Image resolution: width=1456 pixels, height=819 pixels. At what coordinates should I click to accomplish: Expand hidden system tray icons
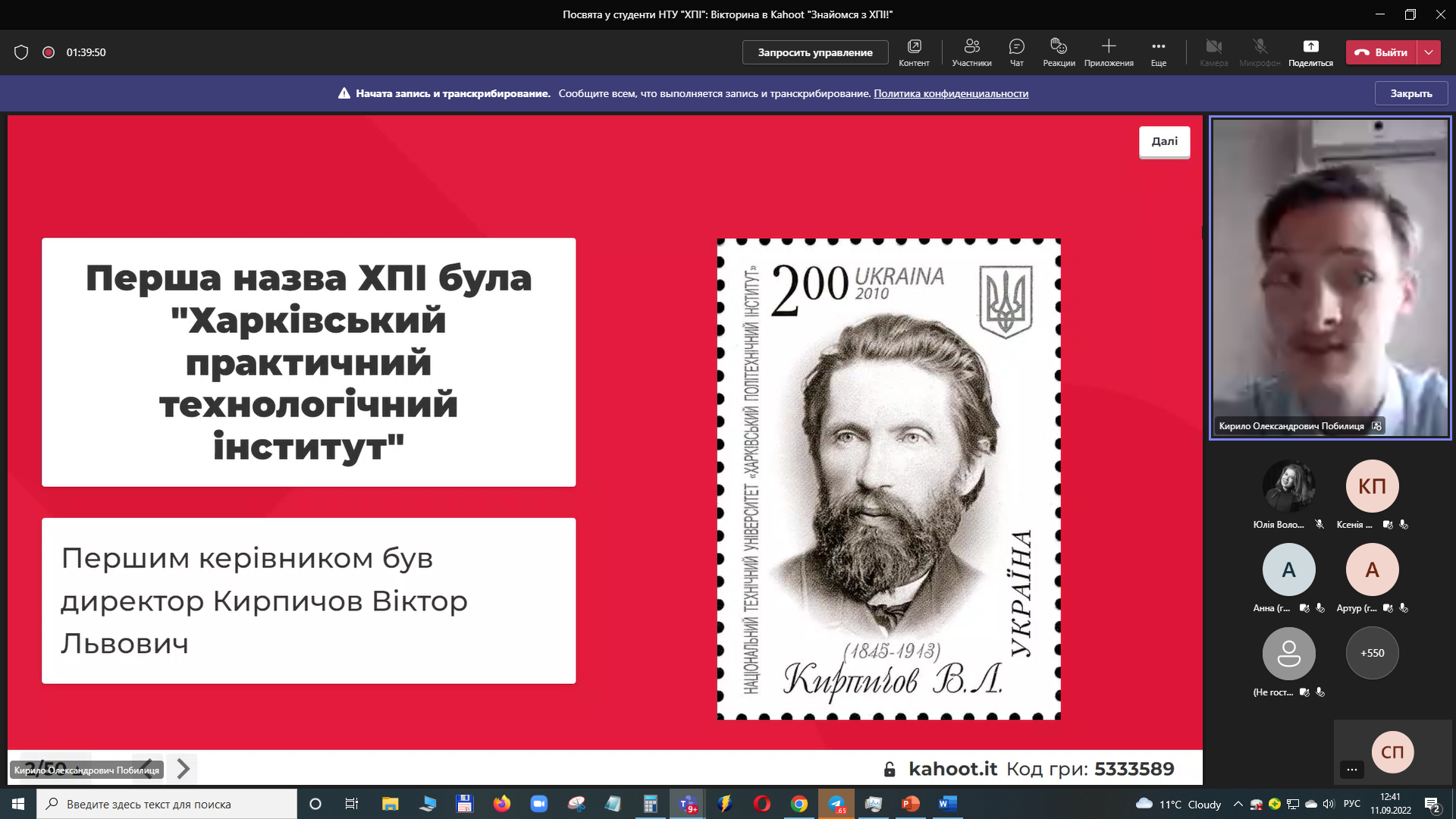[x=1238, y=804]
